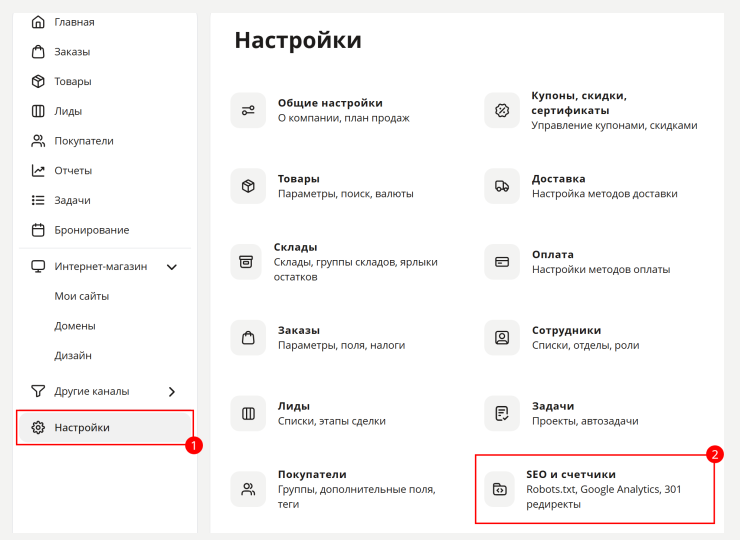Click the checklist icon for Задачи settings card
Screen dimensions: 740x540
tap(502, 413)
